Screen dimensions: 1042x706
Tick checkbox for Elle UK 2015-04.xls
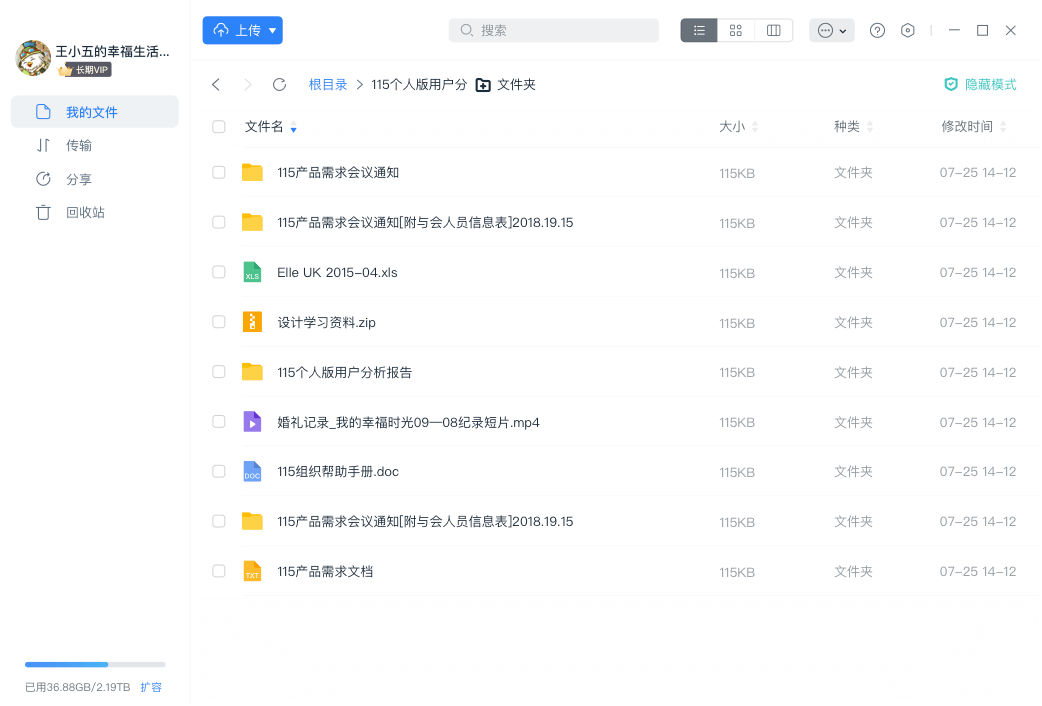219,272
